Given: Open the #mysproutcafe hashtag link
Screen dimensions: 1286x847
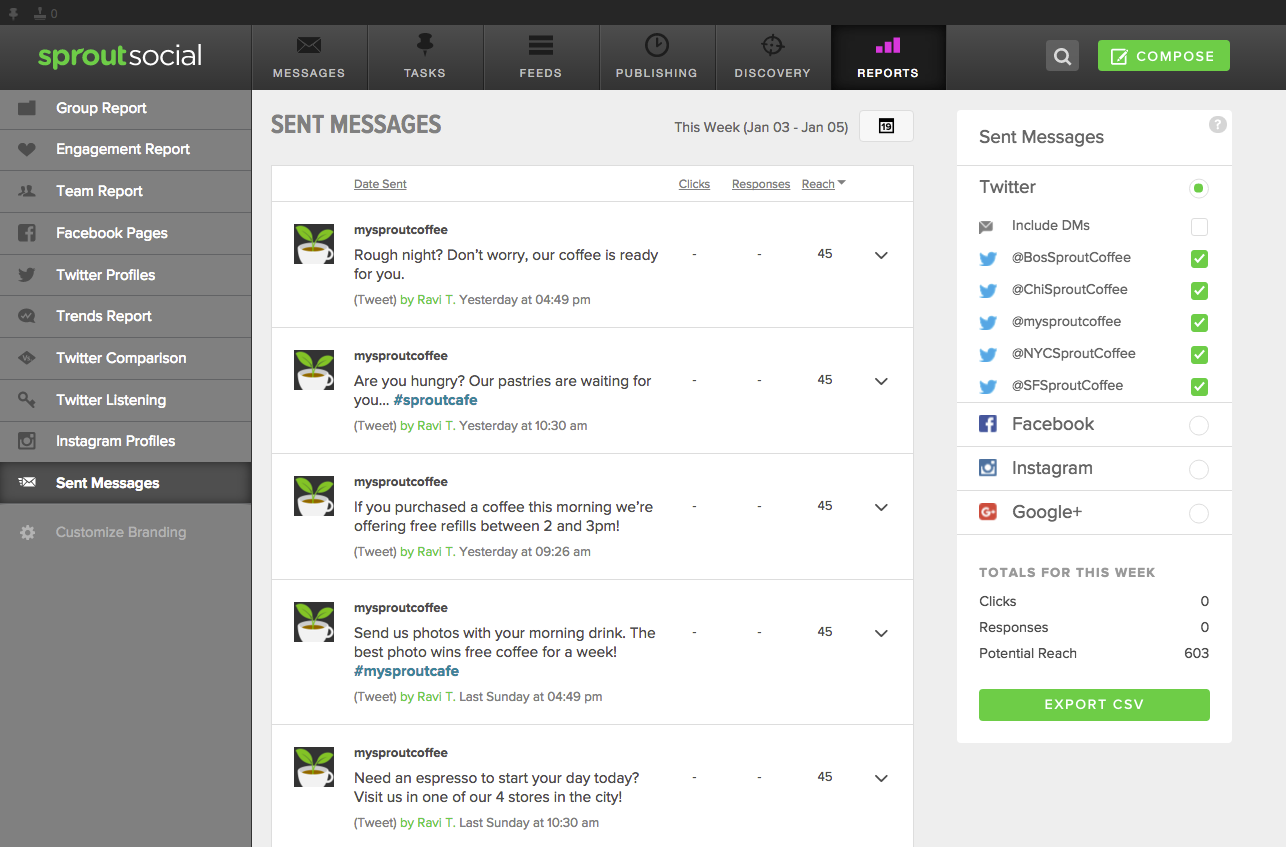Looking at the screenshot, I should [406, 671].
